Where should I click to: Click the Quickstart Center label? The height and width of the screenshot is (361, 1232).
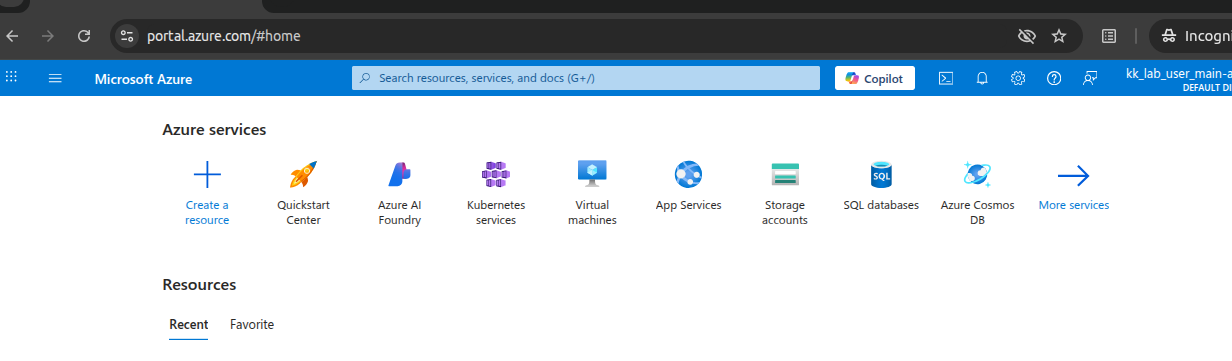(x=303, y=212)
